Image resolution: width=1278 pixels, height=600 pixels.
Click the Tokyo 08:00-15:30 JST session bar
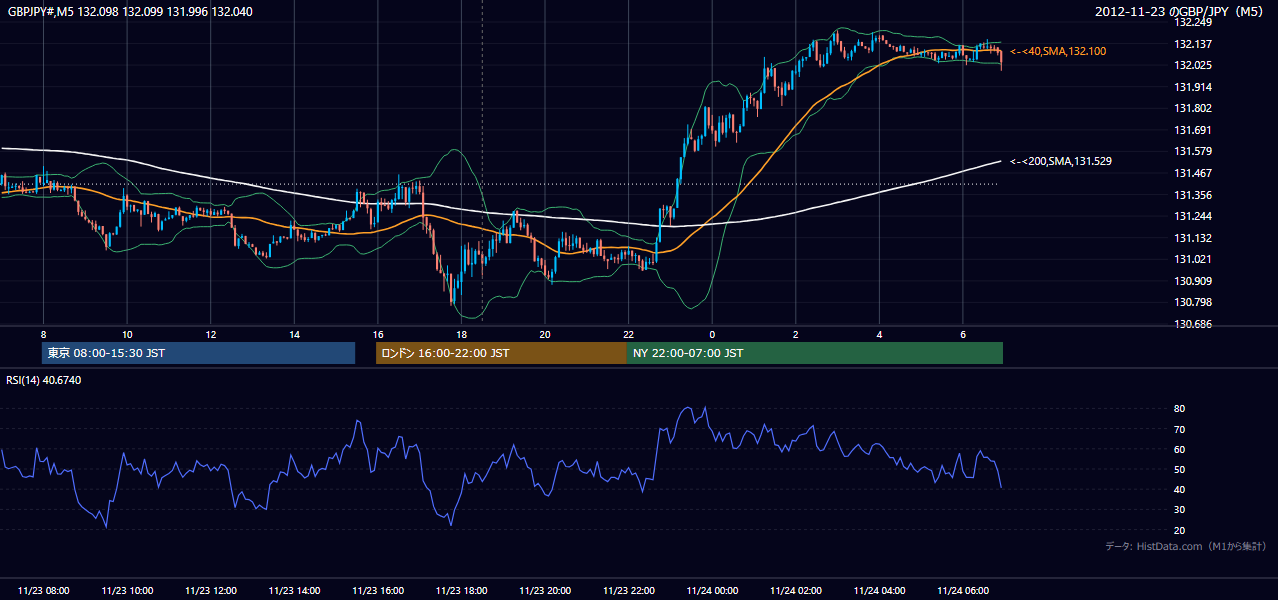pyautogui.click(x=199, y=353)
